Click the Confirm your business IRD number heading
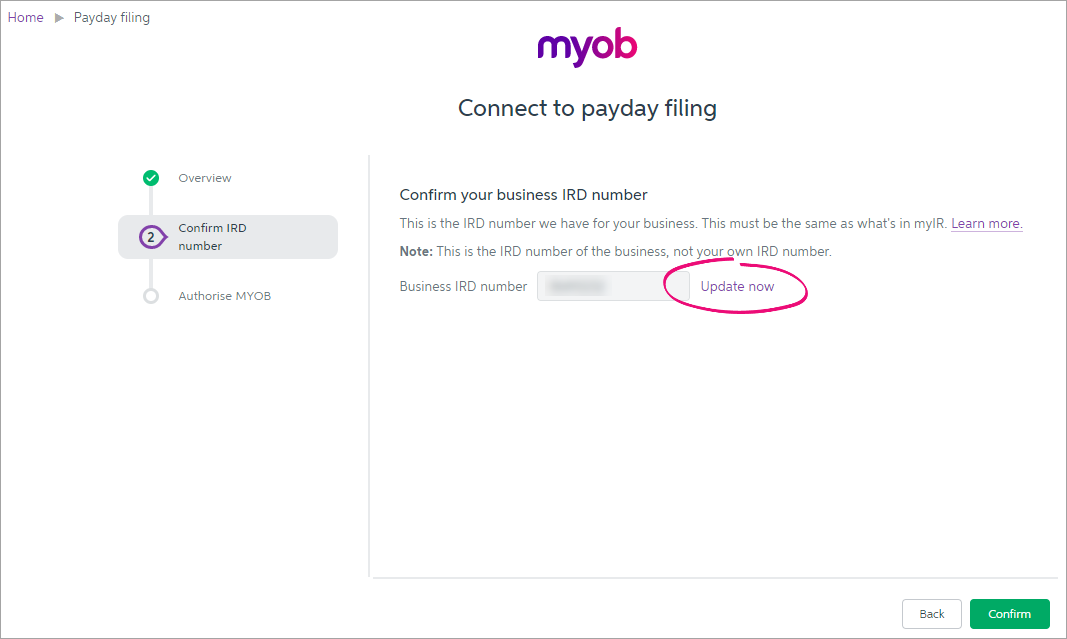Screen dimensions: 1067x639 click(x=523, y=195)
